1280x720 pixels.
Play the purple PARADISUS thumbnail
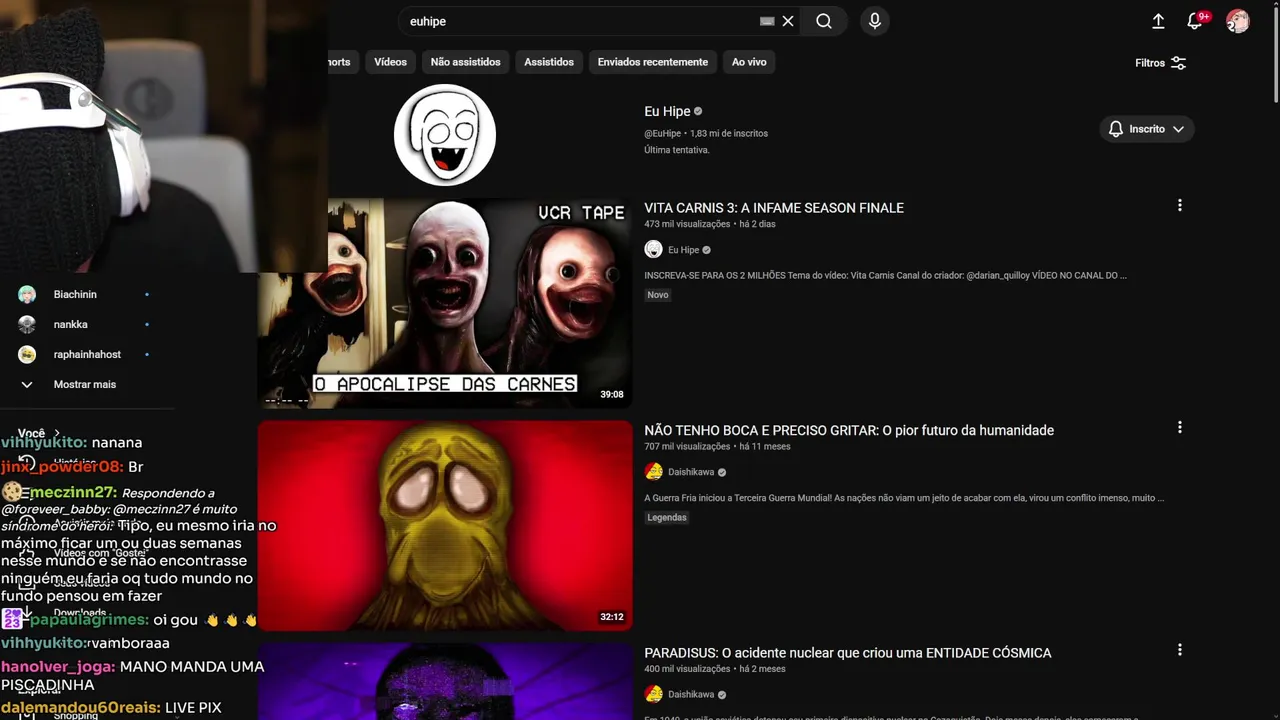point(445,681)
